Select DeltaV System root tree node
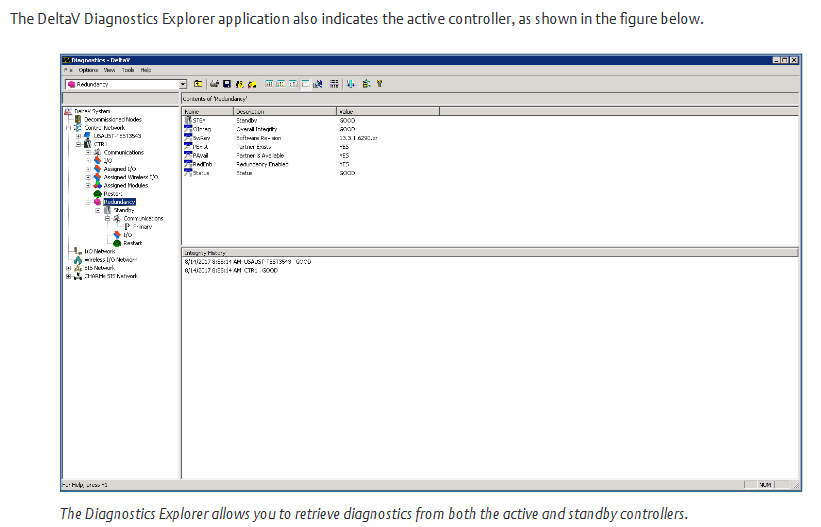The height and width of the screenshot is (527, 821). point(92,111)
